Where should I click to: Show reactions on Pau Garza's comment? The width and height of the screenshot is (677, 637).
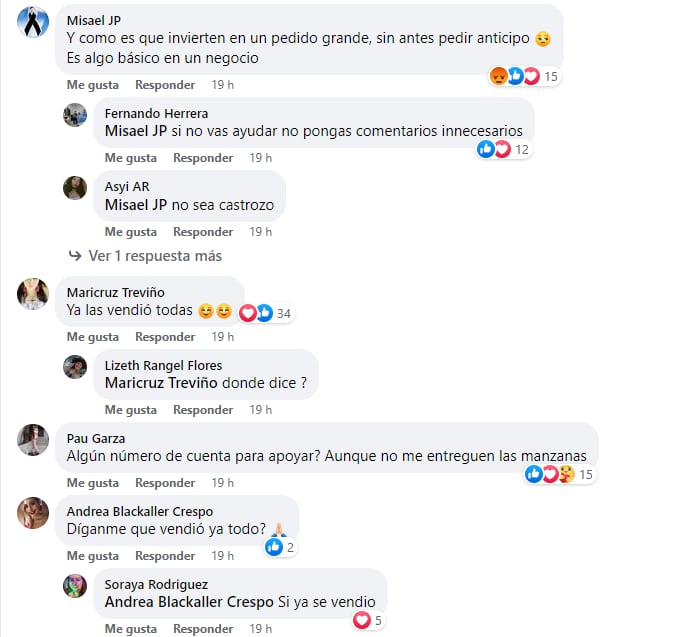pyautogui.click(x=560, y=474)
